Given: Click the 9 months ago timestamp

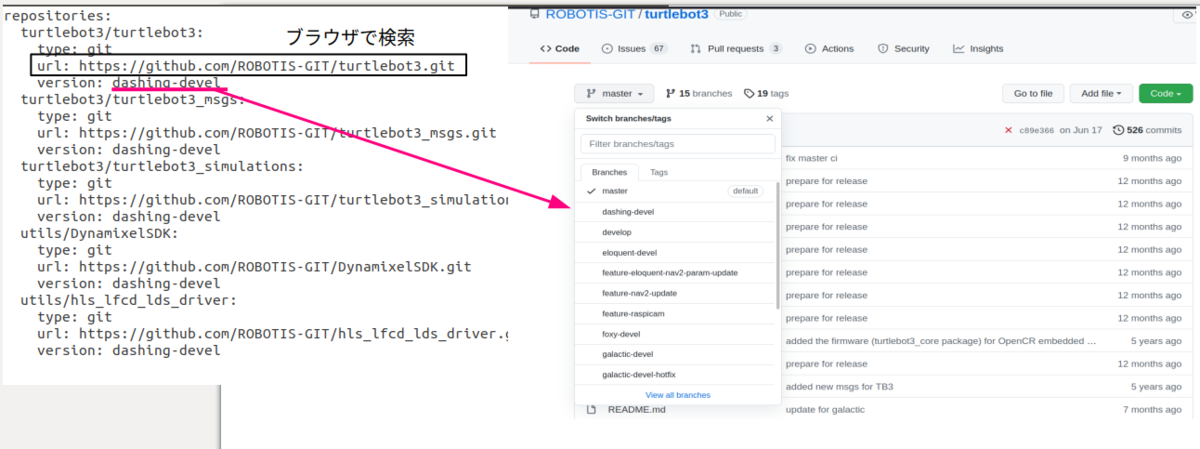Looking at the screenshot, I should 1152,158.
